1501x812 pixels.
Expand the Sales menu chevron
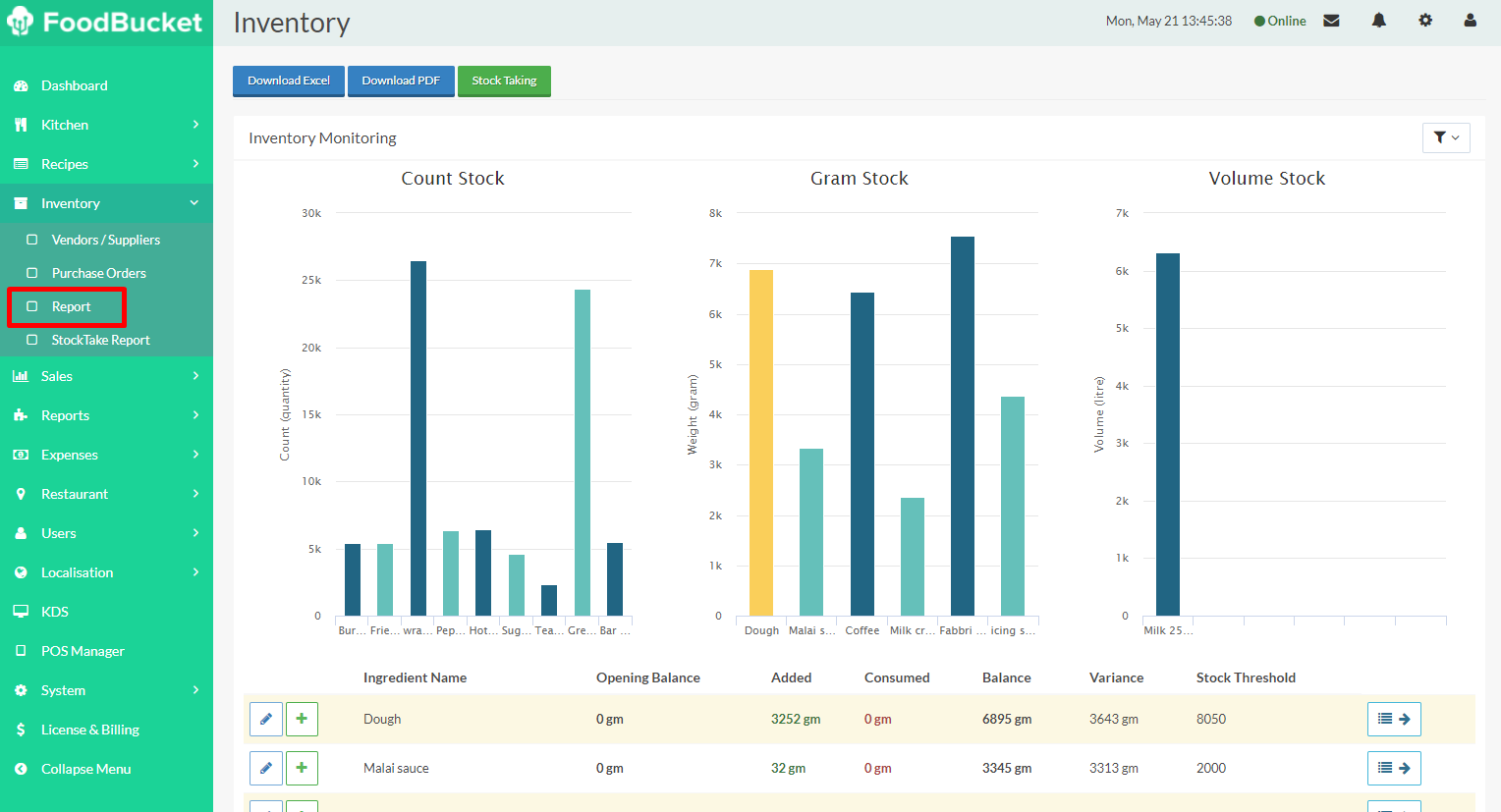195,376
